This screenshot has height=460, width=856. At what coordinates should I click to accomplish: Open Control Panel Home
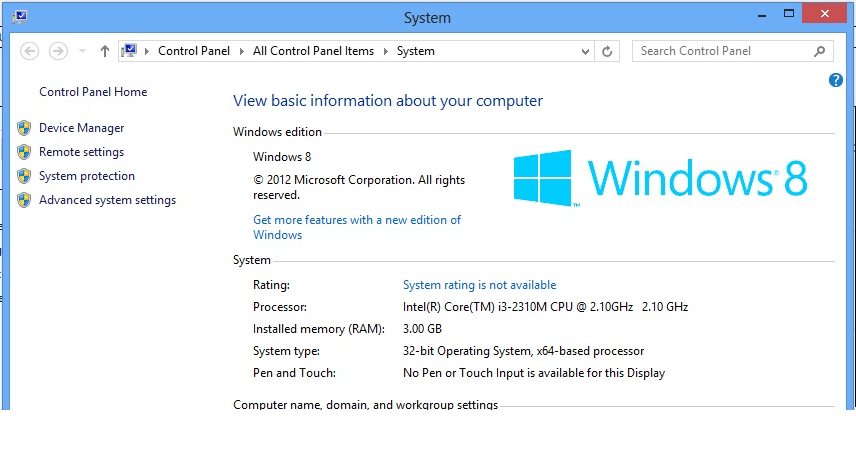(x=93, y=92)
